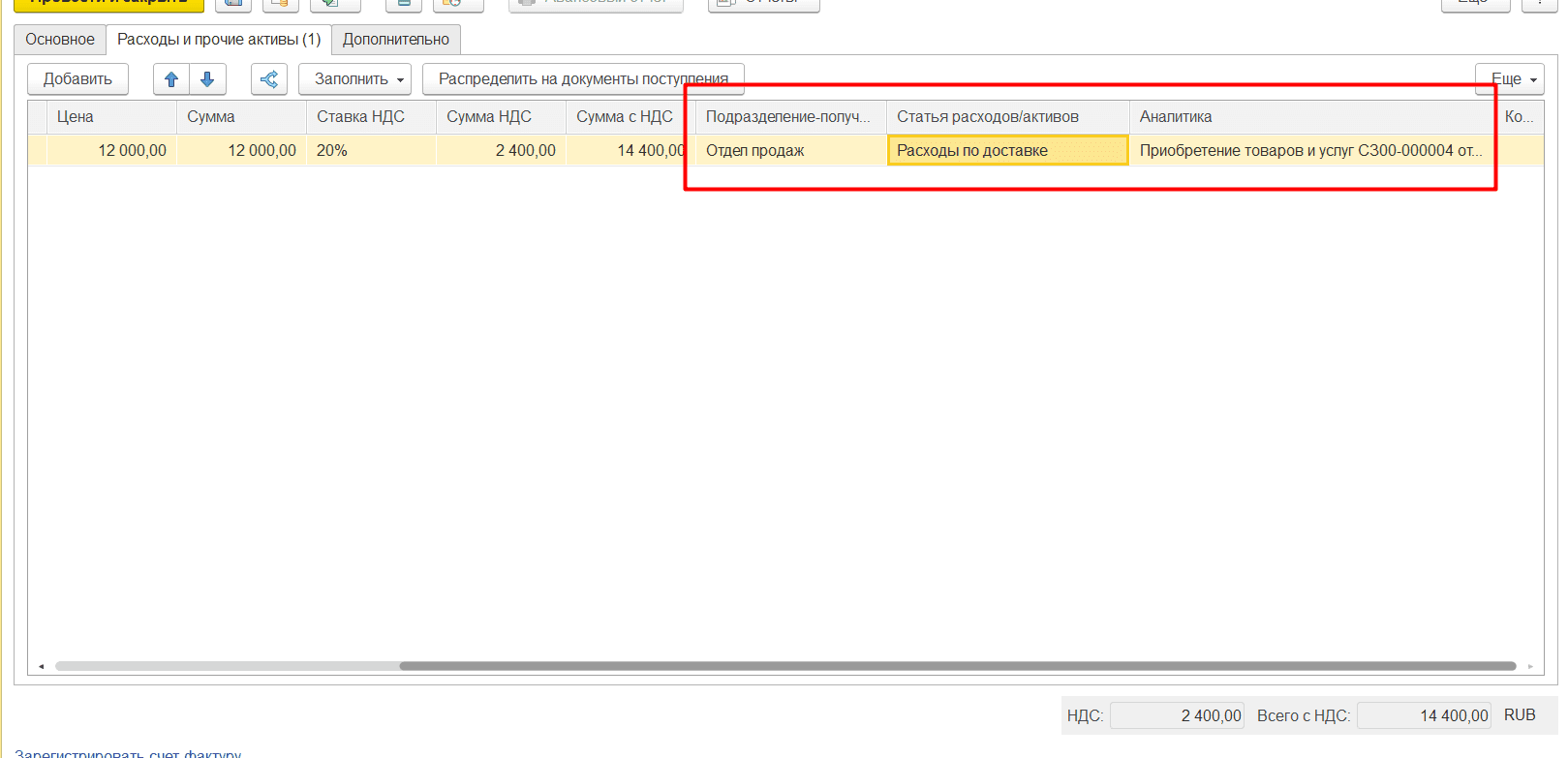Open the Заполнить dropdown menu
Screen dimensions: 1568x758
pos(354,79)
